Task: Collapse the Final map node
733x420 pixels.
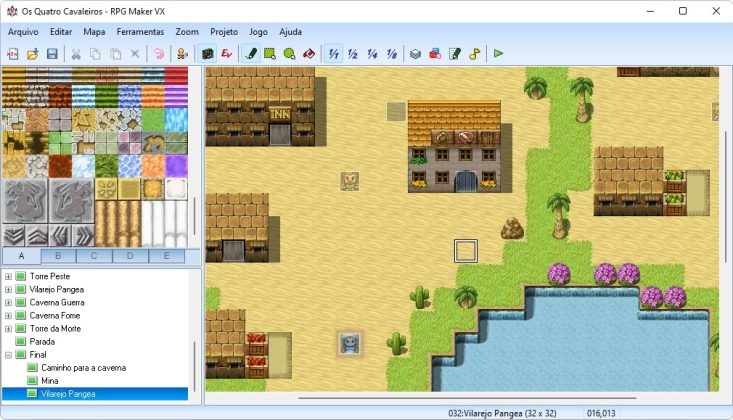Action: click(x=8, y=355)
